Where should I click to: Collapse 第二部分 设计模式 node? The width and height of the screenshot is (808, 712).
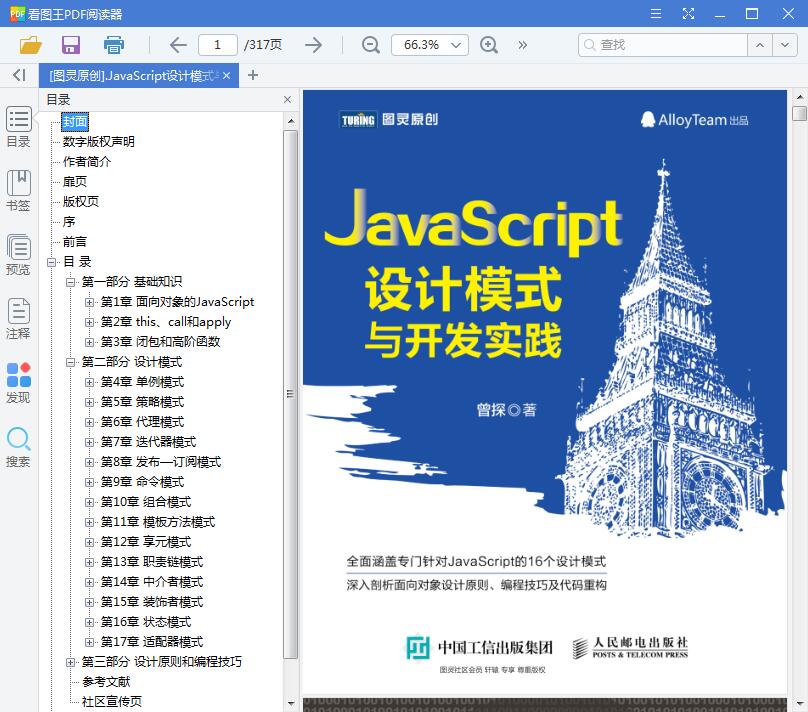pyautogui.click(x=70, y=363)
